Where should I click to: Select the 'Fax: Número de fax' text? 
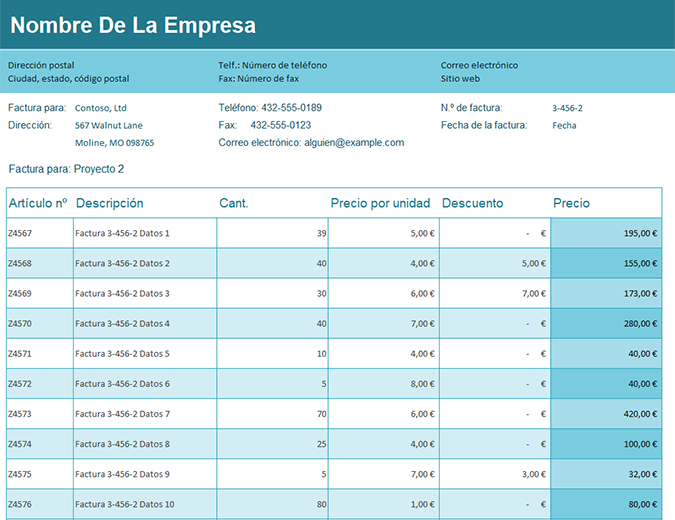tap(258, 79)
